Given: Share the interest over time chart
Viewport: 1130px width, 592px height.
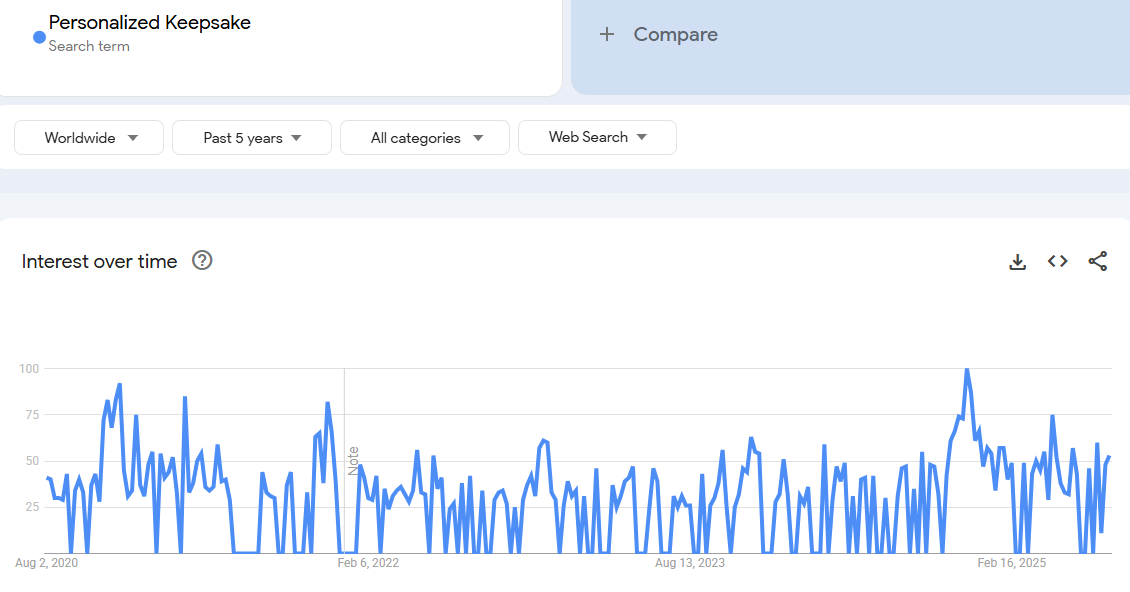Looking at the screenshot, I should (x=1097, y=262).
